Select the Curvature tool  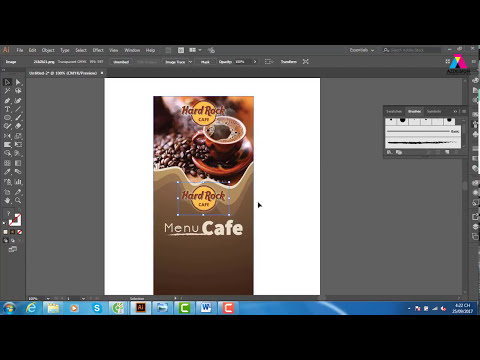(18, 100)
